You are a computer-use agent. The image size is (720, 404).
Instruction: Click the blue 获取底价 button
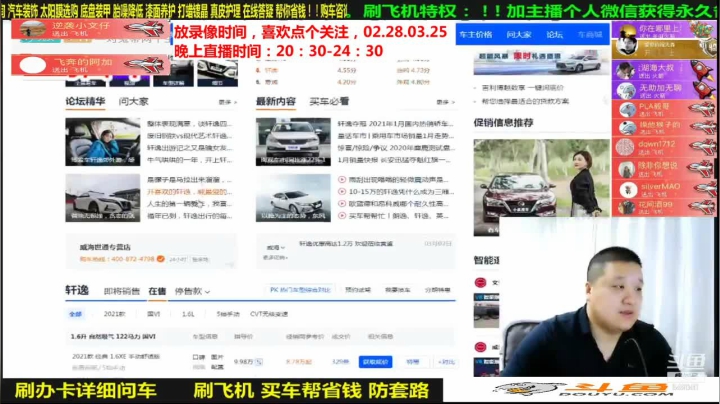click(x=375, y=362)
